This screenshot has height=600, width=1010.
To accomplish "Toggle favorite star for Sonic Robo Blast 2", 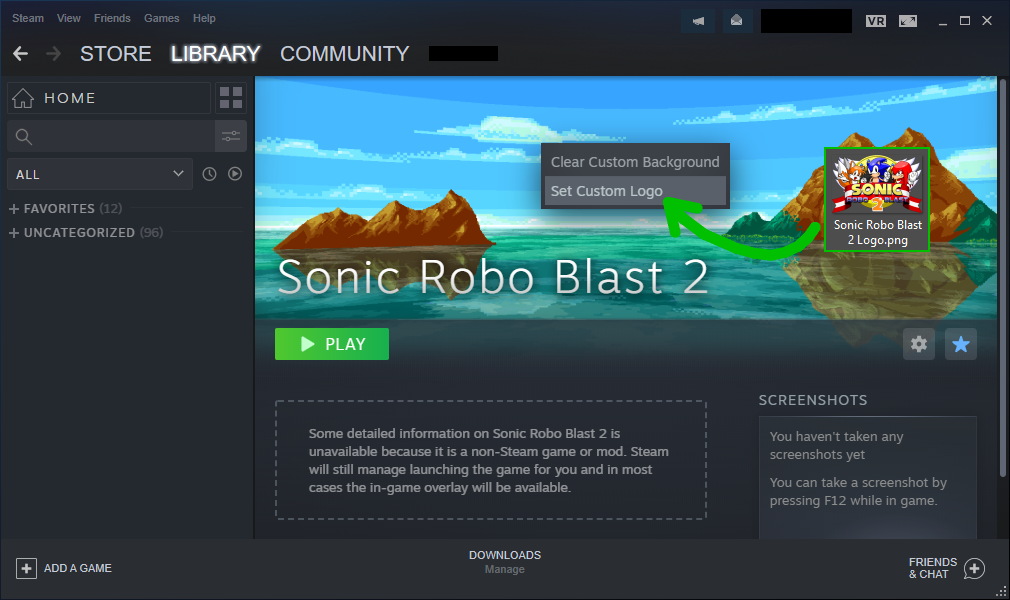I will click(961, 344).
